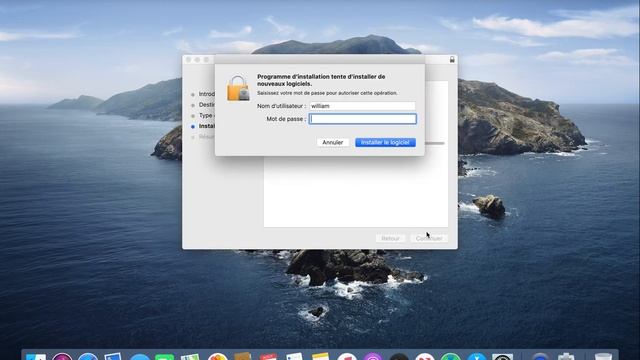Click the installation progress bar behind dialog

coord(435,143)
